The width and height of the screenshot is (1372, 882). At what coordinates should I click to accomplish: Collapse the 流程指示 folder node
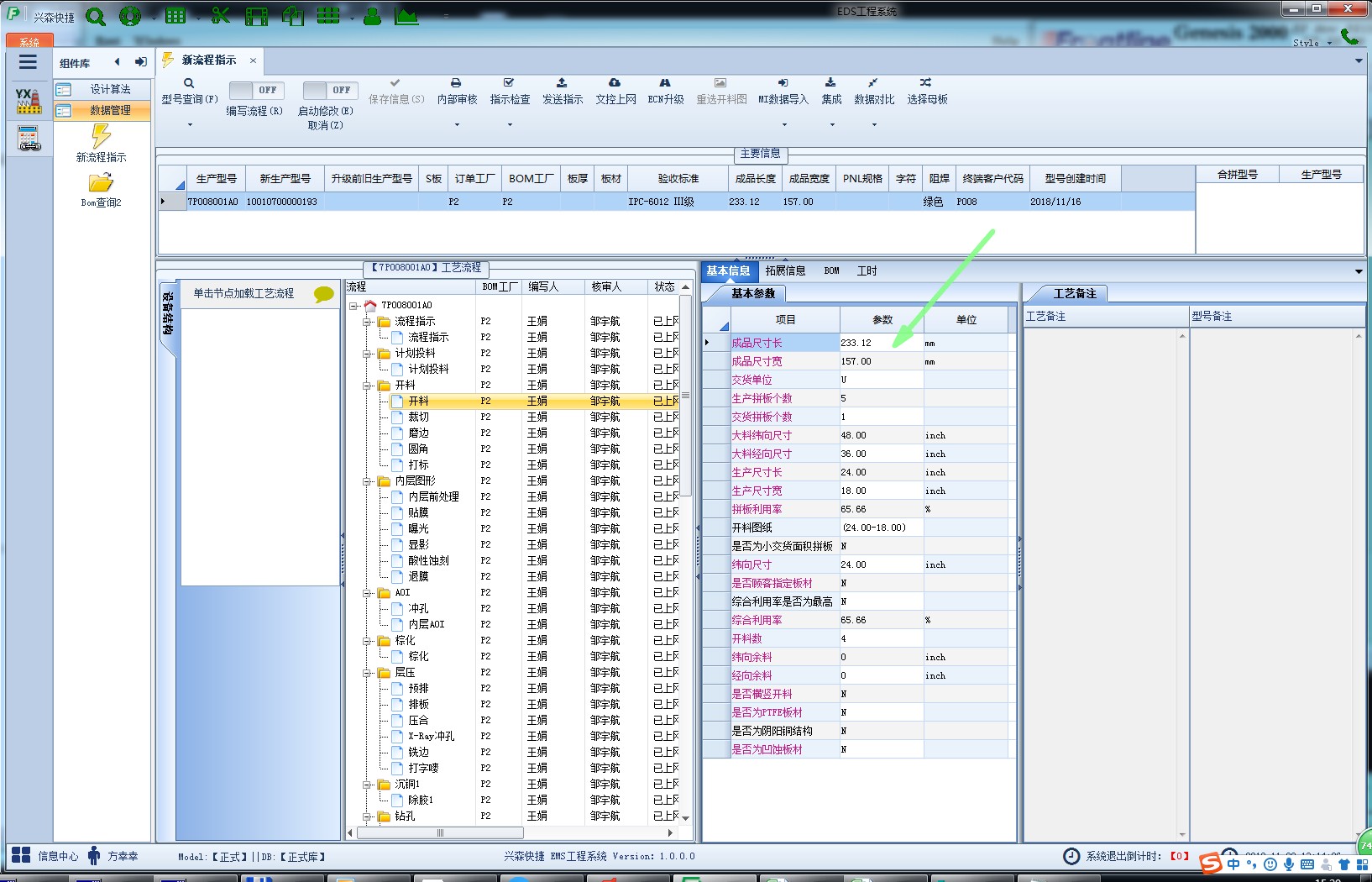click(368, 322)
